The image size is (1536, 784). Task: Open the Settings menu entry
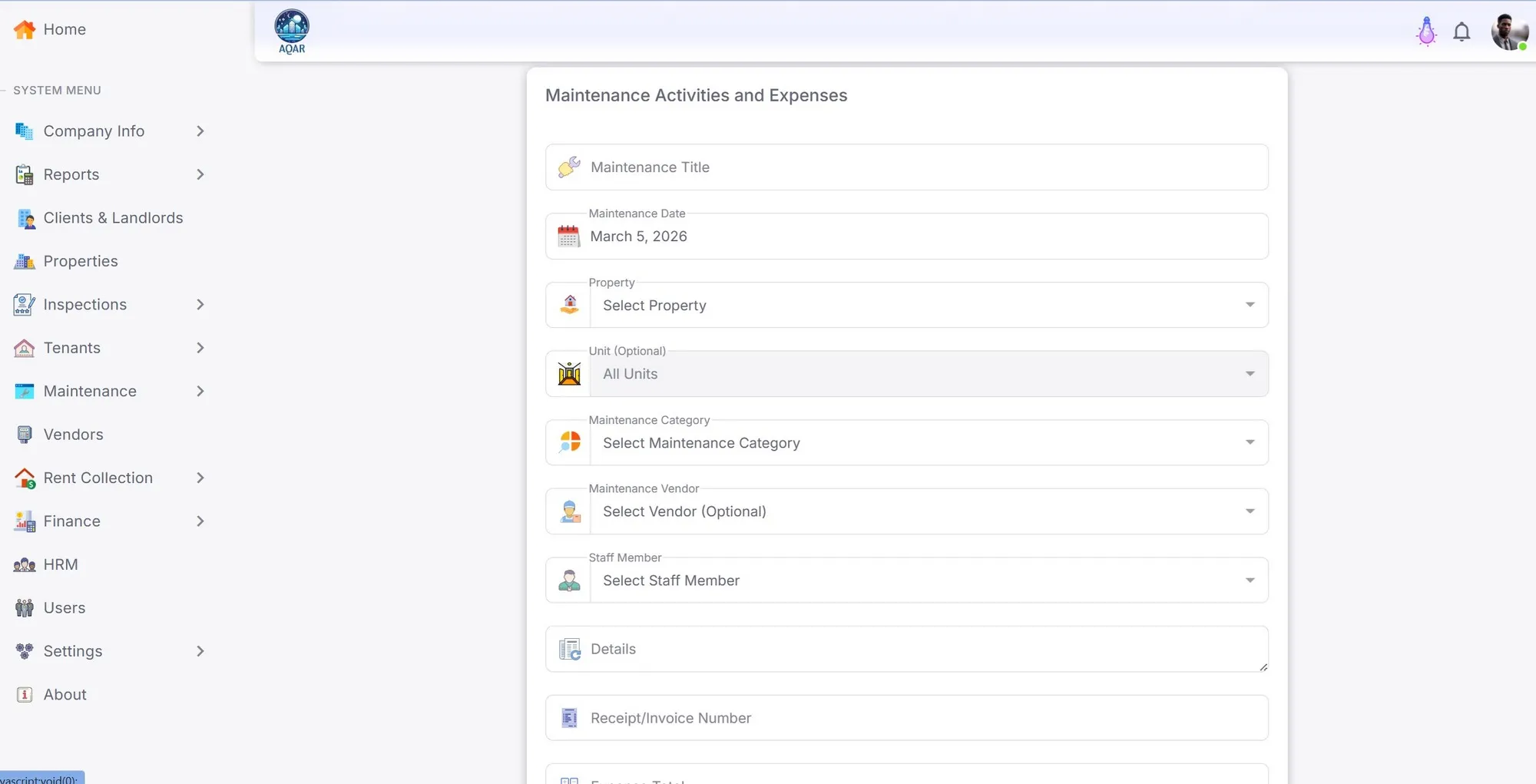coord(73,651)
